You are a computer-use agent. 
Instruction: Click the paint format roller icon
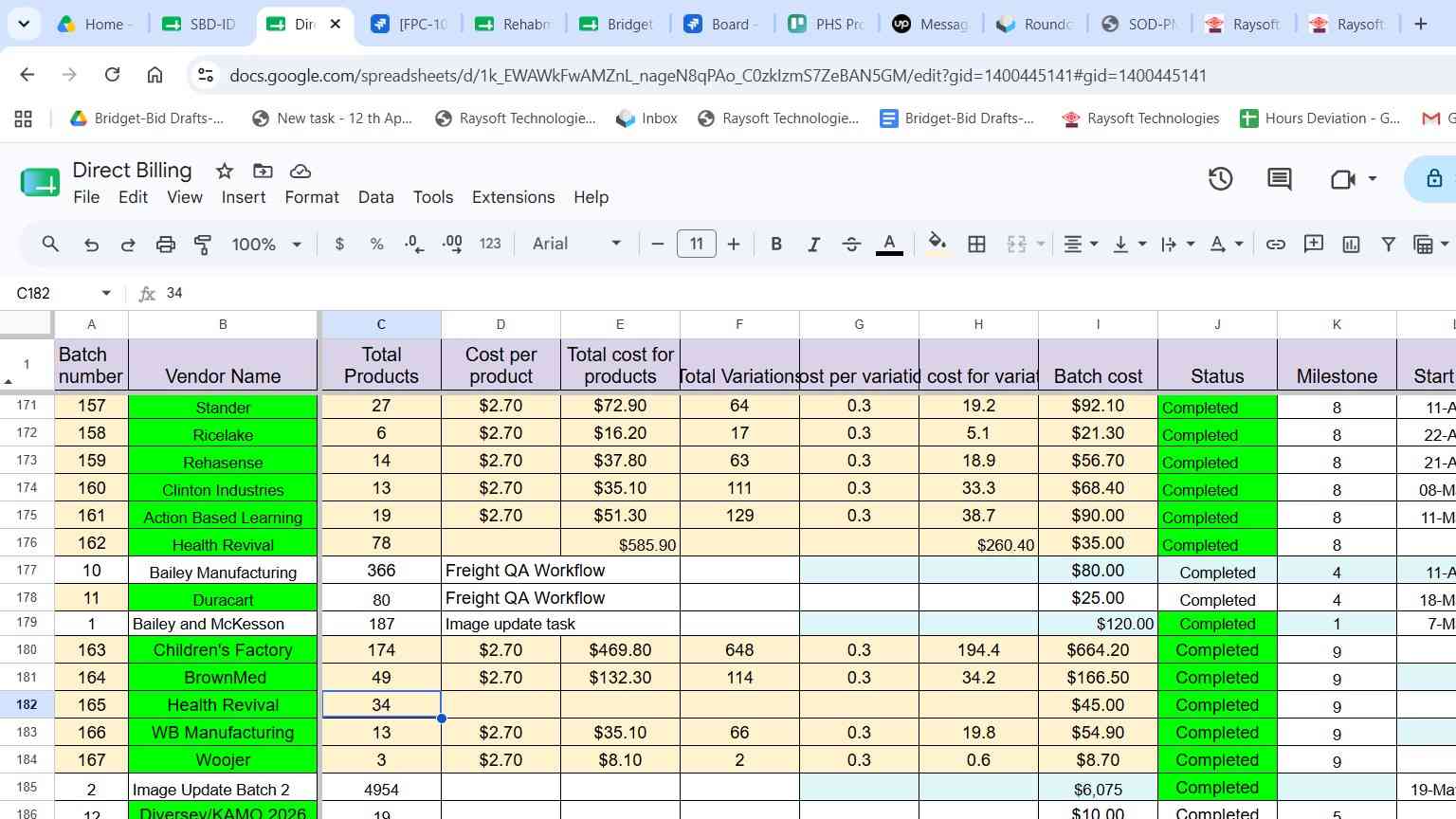pyautogui.click(x=202, y=245)
